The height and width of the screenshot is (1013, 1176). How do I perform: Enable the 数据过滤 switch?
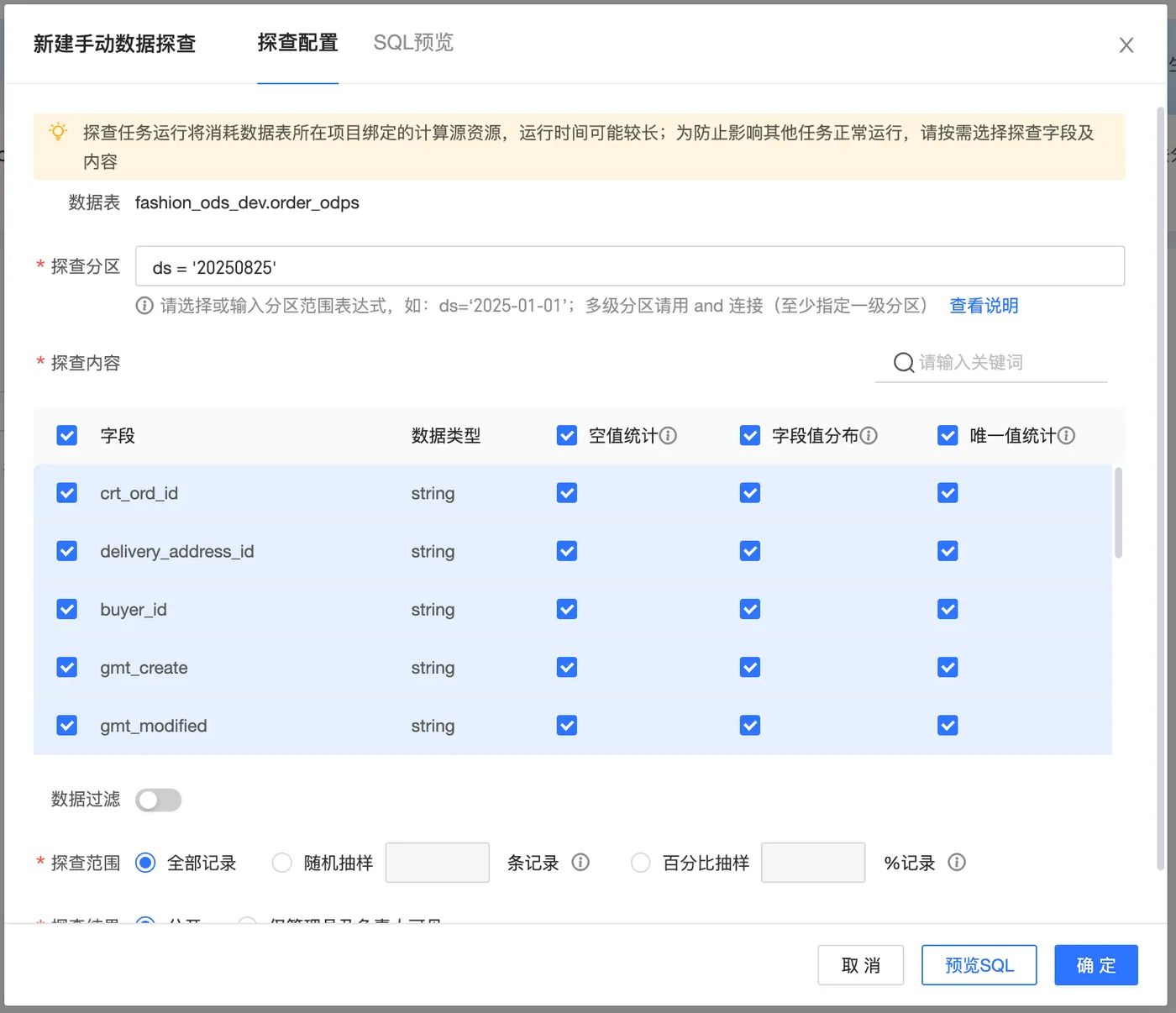[159, 800]
